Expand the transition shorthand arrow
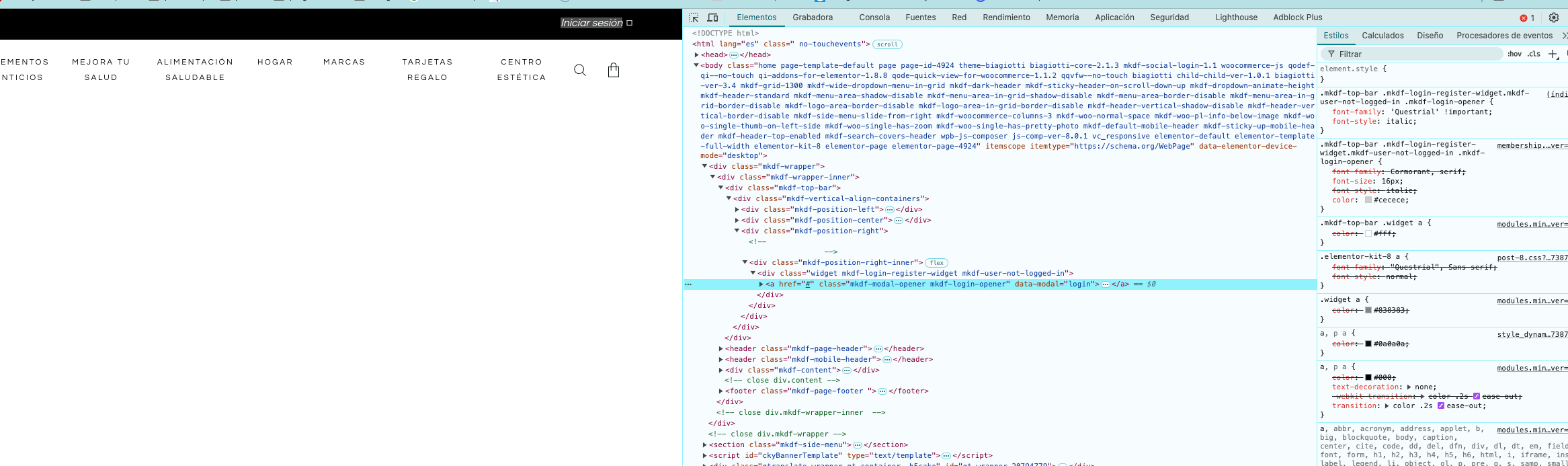 click(x=1387, y=406)
